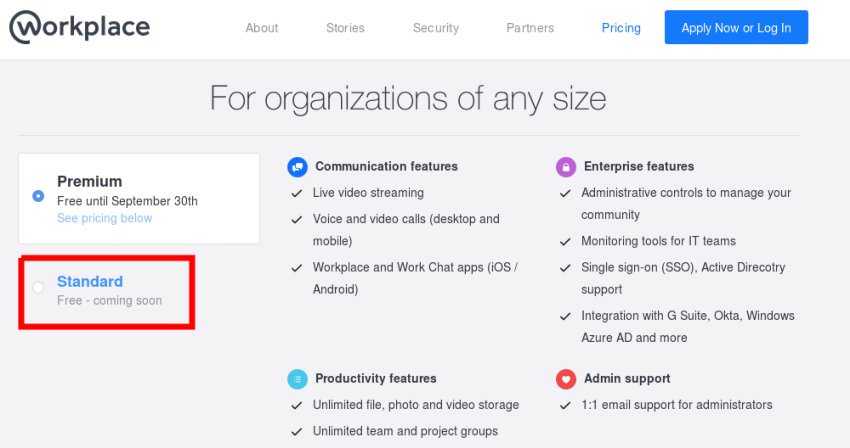
Task: Go to the Stories page
Action: [x=345, y=28]
